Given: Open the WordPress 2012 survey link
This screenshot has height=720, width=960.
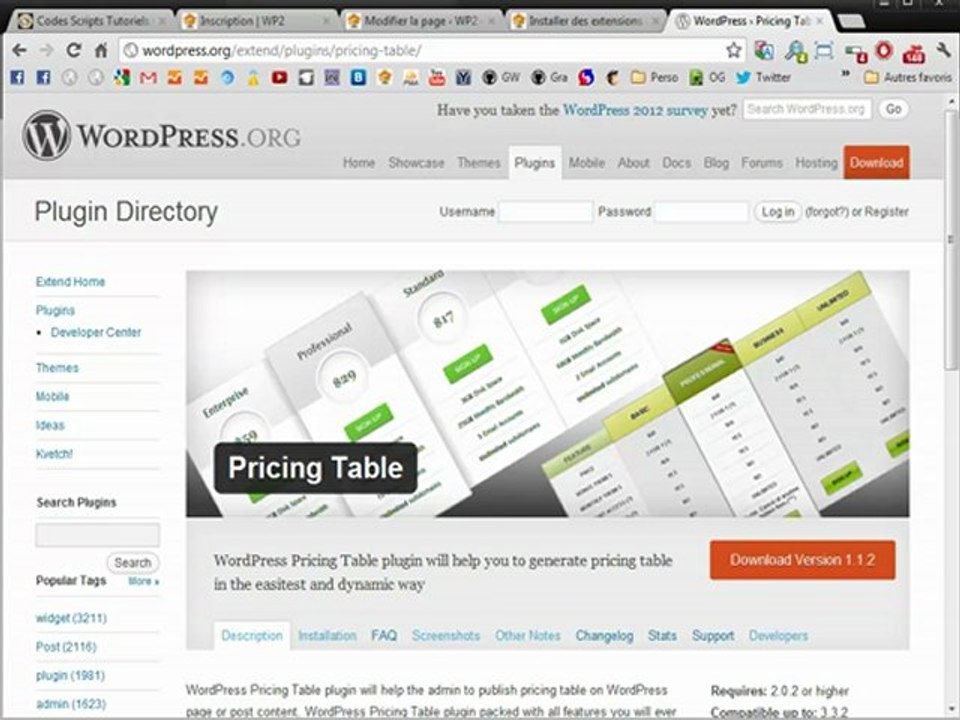Looking at the screenshot, I should click(635, 110).
